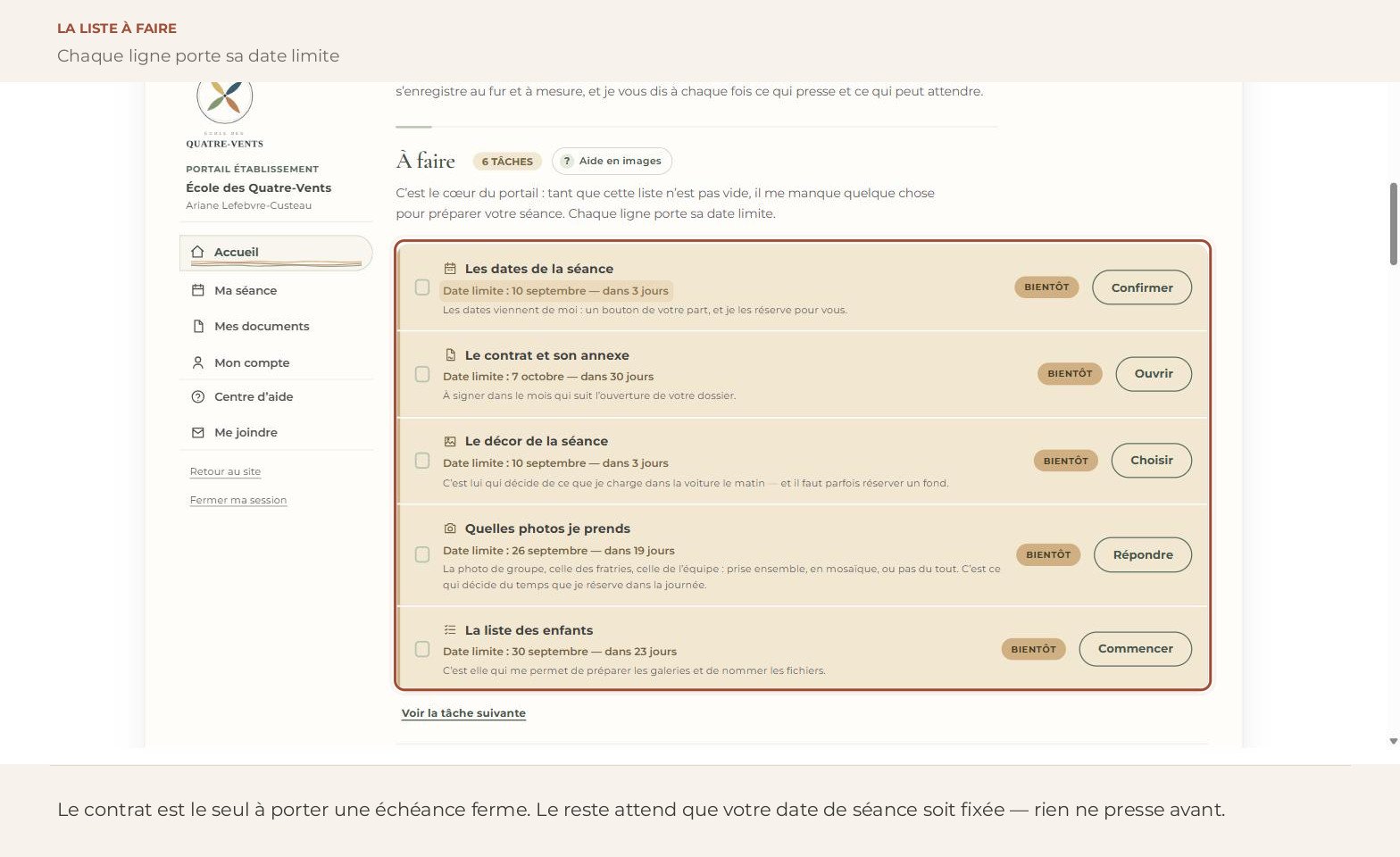The height and width of the screenshot is (857, 1400).
Task: Click 'Date limite : 26 septembre — dans 19 jours'
Action: point(559,551)
